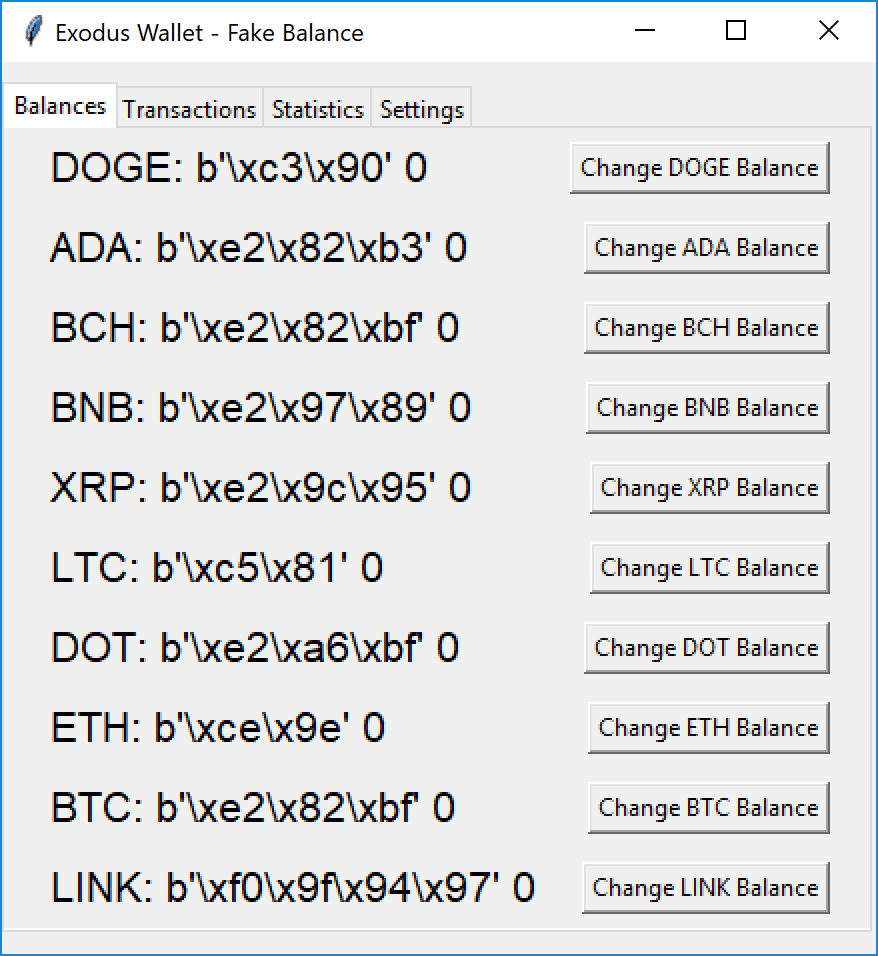The image size is (878, 956).
Task: Minimize the Exodus Wallet window
Action: [x=644, y=30]
